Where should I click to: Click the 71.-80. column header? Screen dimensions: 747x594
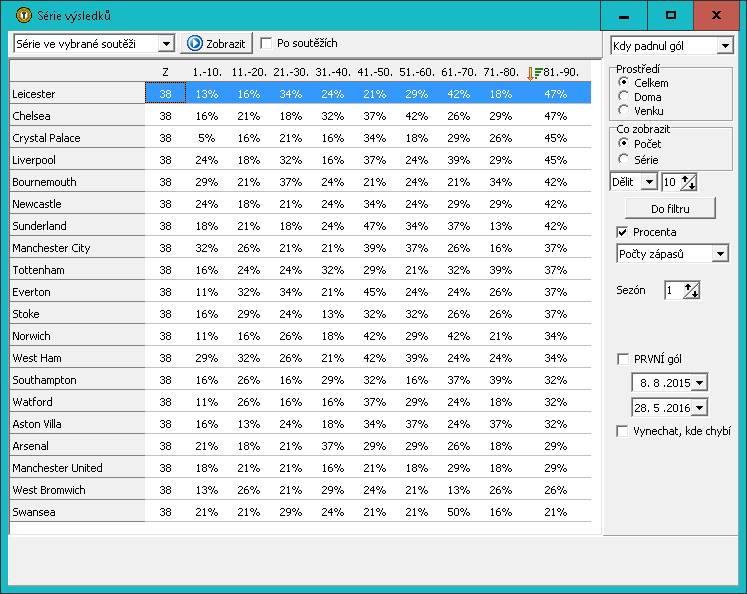click(500, 72)
